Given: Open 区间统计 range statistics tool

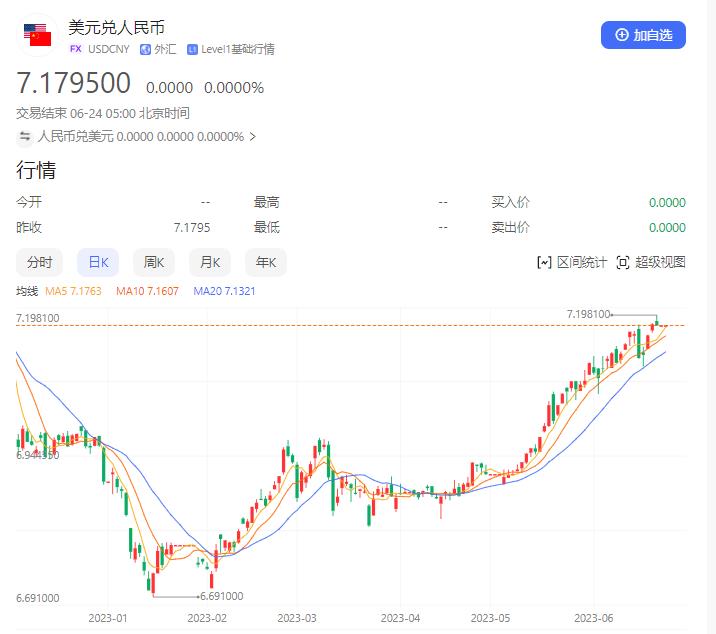Looking at the screenshot, I should tap(572, 262).
